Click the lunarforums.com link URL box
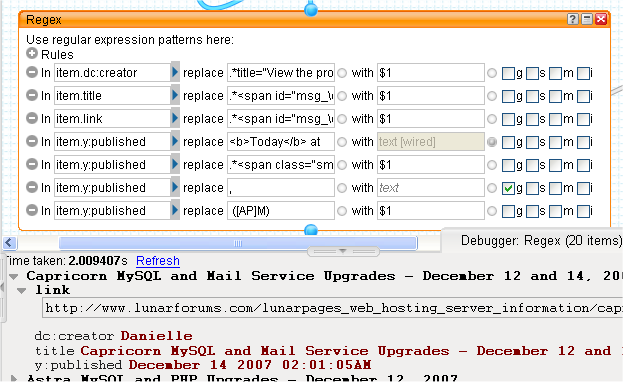The image size is (623, 382). (333, 308)
